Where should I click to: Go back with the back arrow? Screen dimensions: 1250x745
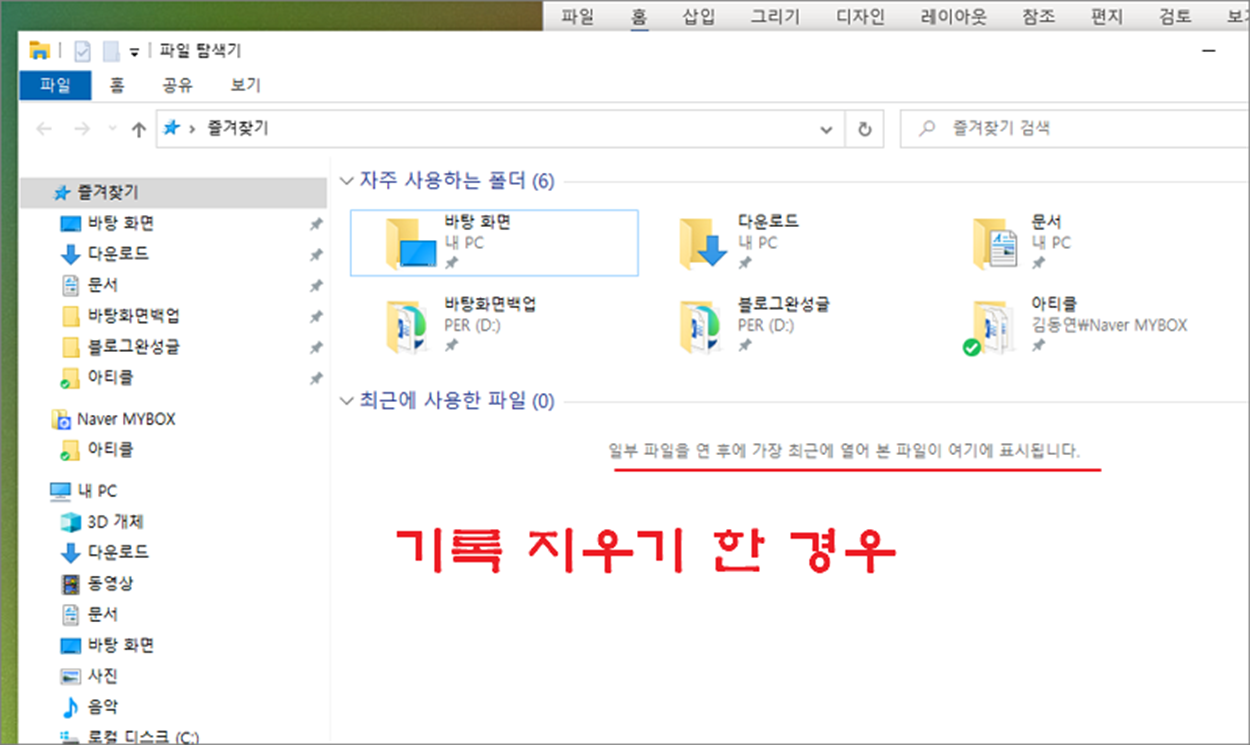click(x=43, y=129)
